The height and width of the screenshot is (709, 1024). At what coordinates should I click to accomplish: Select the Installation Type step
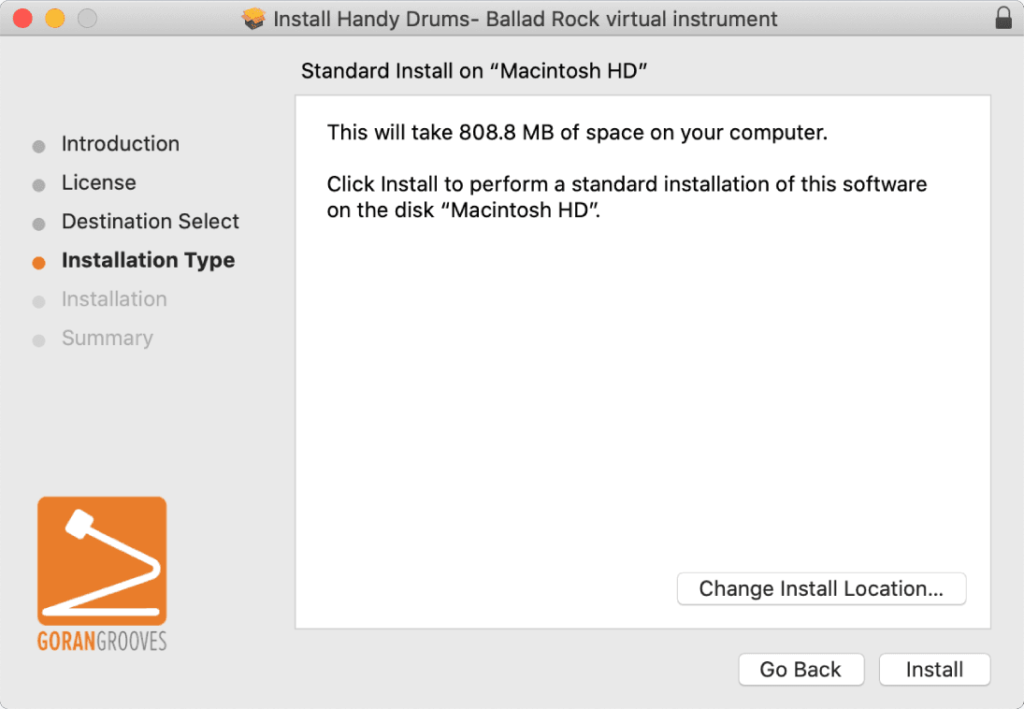click(148, 260)
